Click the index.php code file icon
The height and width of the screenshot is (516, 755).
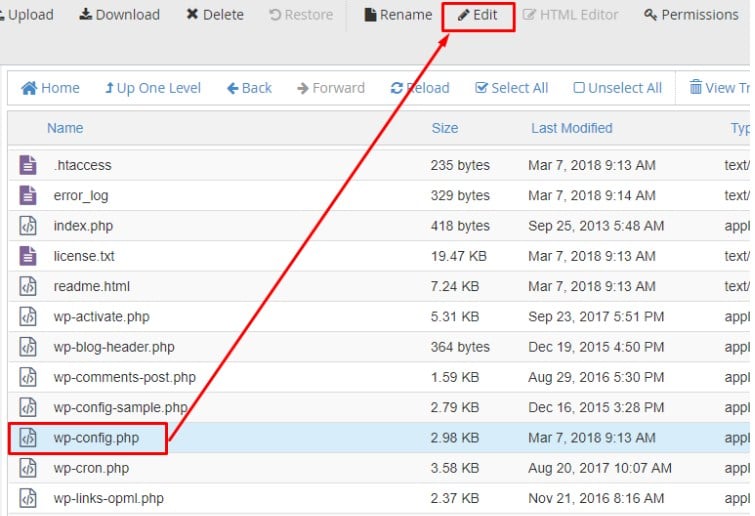[x=28, y=225]
